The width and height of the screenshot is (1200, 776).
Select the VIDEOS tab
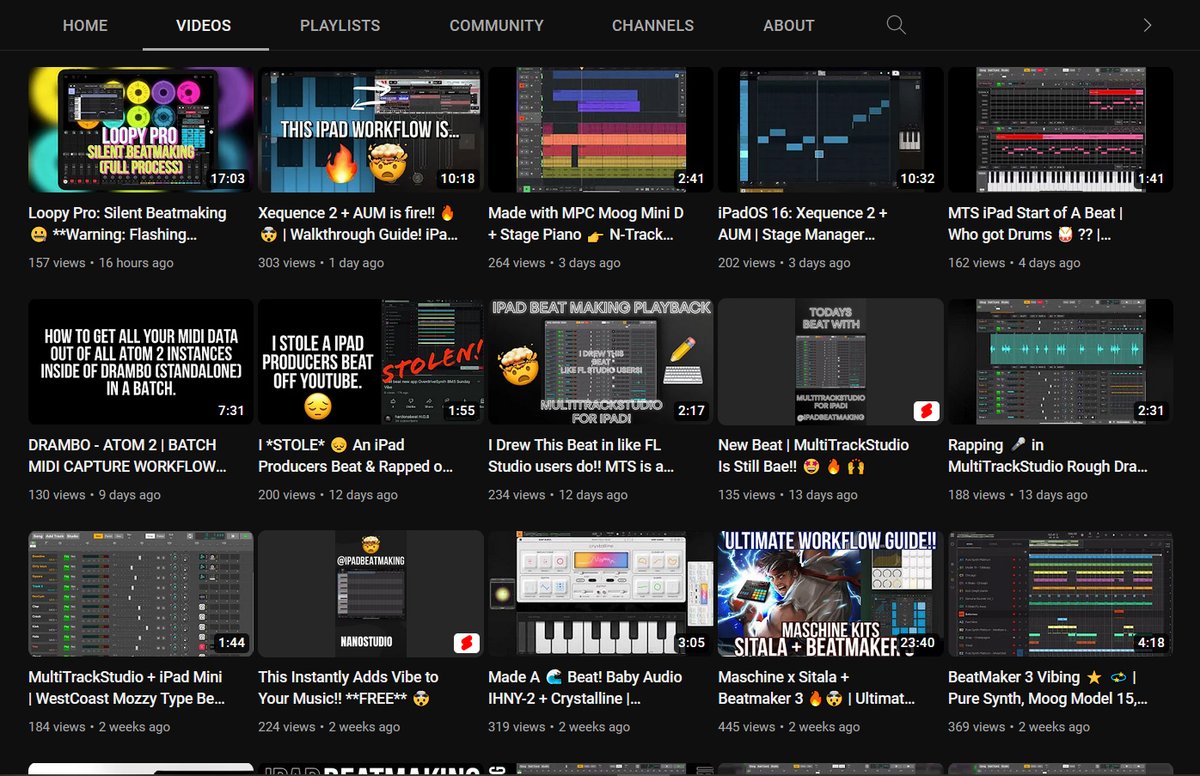click(x=204, y=25)
